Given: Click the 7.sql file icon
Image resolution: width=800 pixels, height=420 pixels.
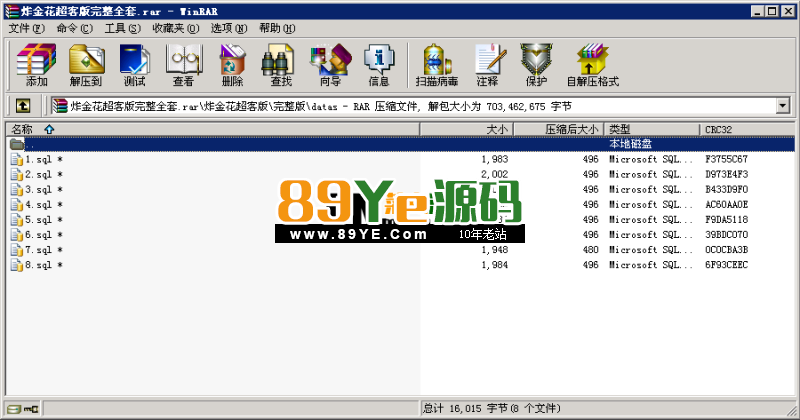Looking at the screenshot, I should tap(17, 250).
